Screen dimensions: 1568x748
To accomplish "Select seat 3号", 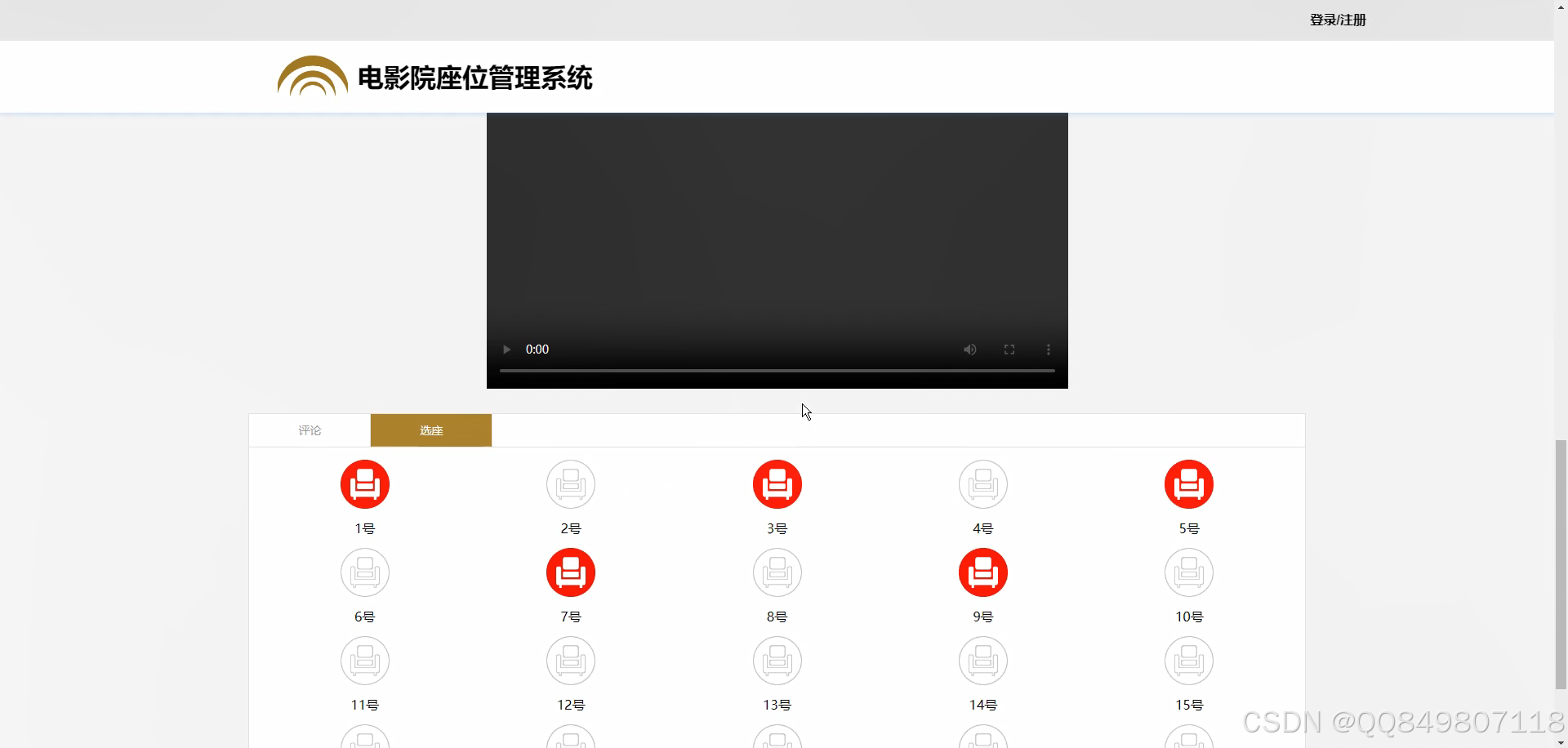I will tap(777, 483).
